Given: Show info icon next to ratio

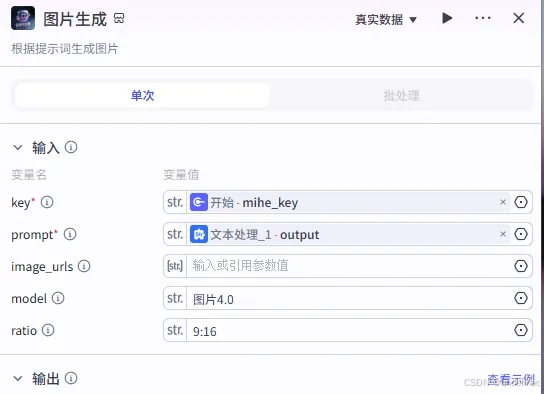Looking at the screenshot, I should pos(48,330).
